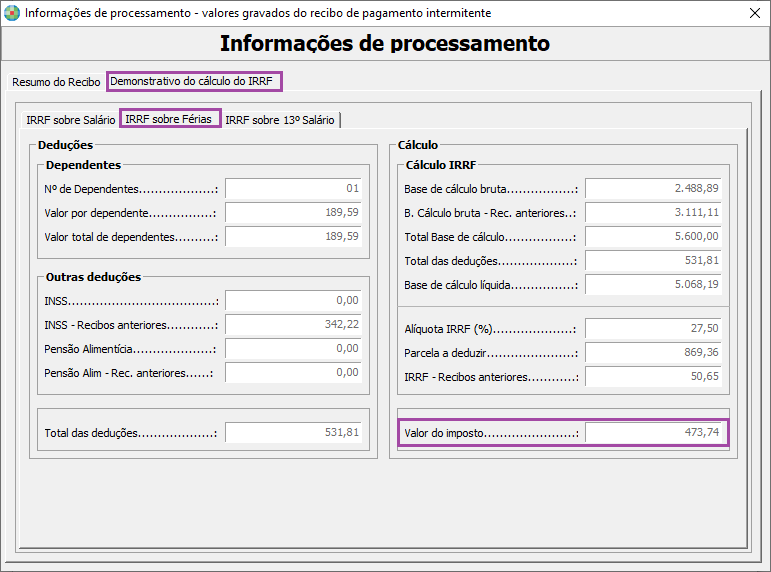Viewport: 771px width, 572px height.
Task: Click the Valor total de dependentes field
Action: (294, 237)
